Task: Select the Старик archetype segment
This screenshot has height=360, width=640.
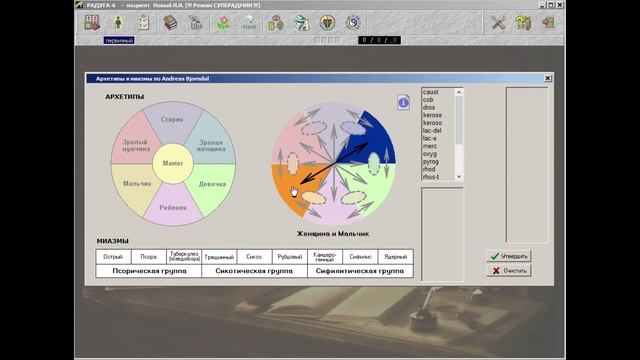Action: point(172,120)
